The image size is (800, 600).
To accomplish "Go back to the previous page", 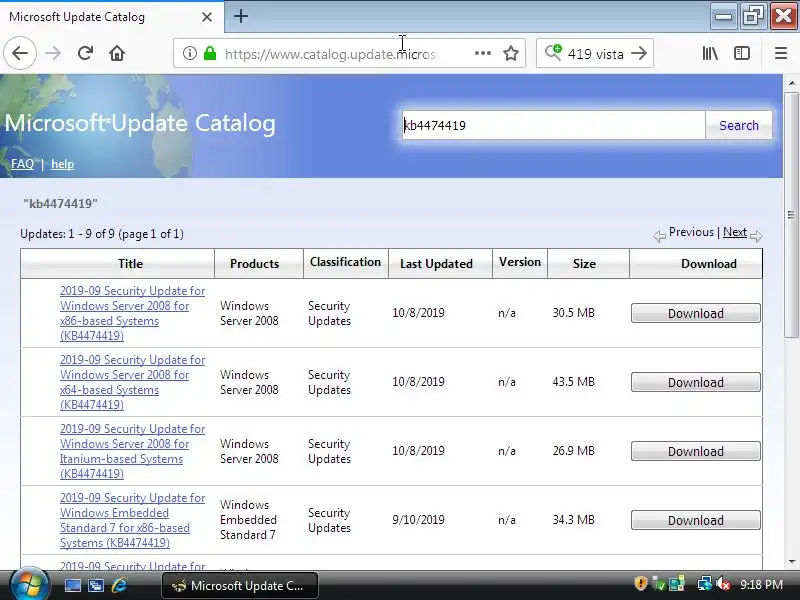I will [20, 53].
